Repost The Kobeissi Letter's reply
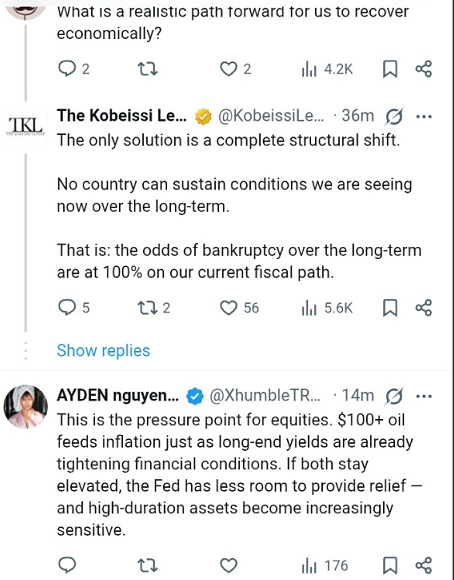Image resolution: width=454 pixels, height=580 pixels. tap(154, 308)
